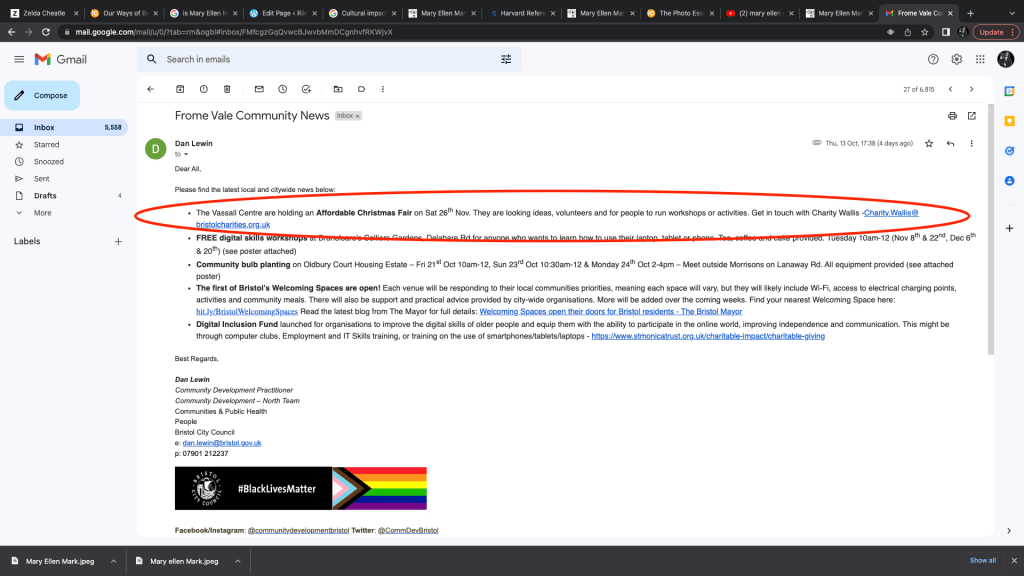Viewport: 1024px width, 576px height.
Task: Open search filter options in search bar
Action: [x=506, y=59]
